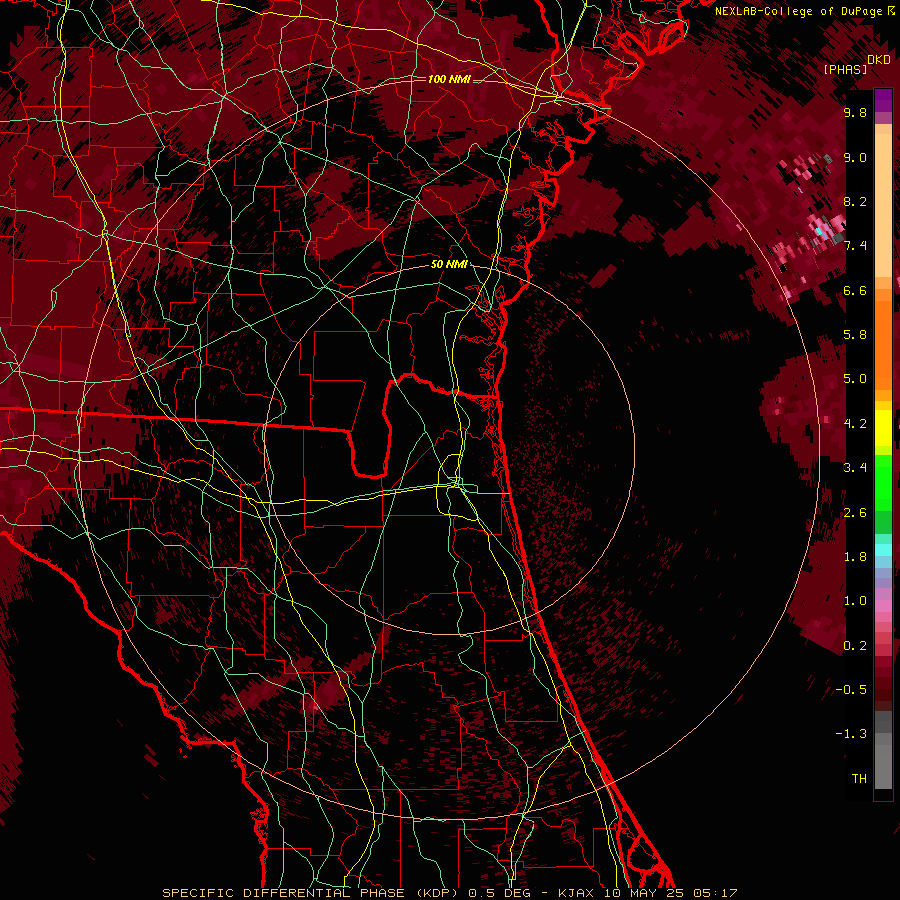Click the 05:17 timestamp
900x900 pixels.
pyautogui.click(x=715, y=893)
